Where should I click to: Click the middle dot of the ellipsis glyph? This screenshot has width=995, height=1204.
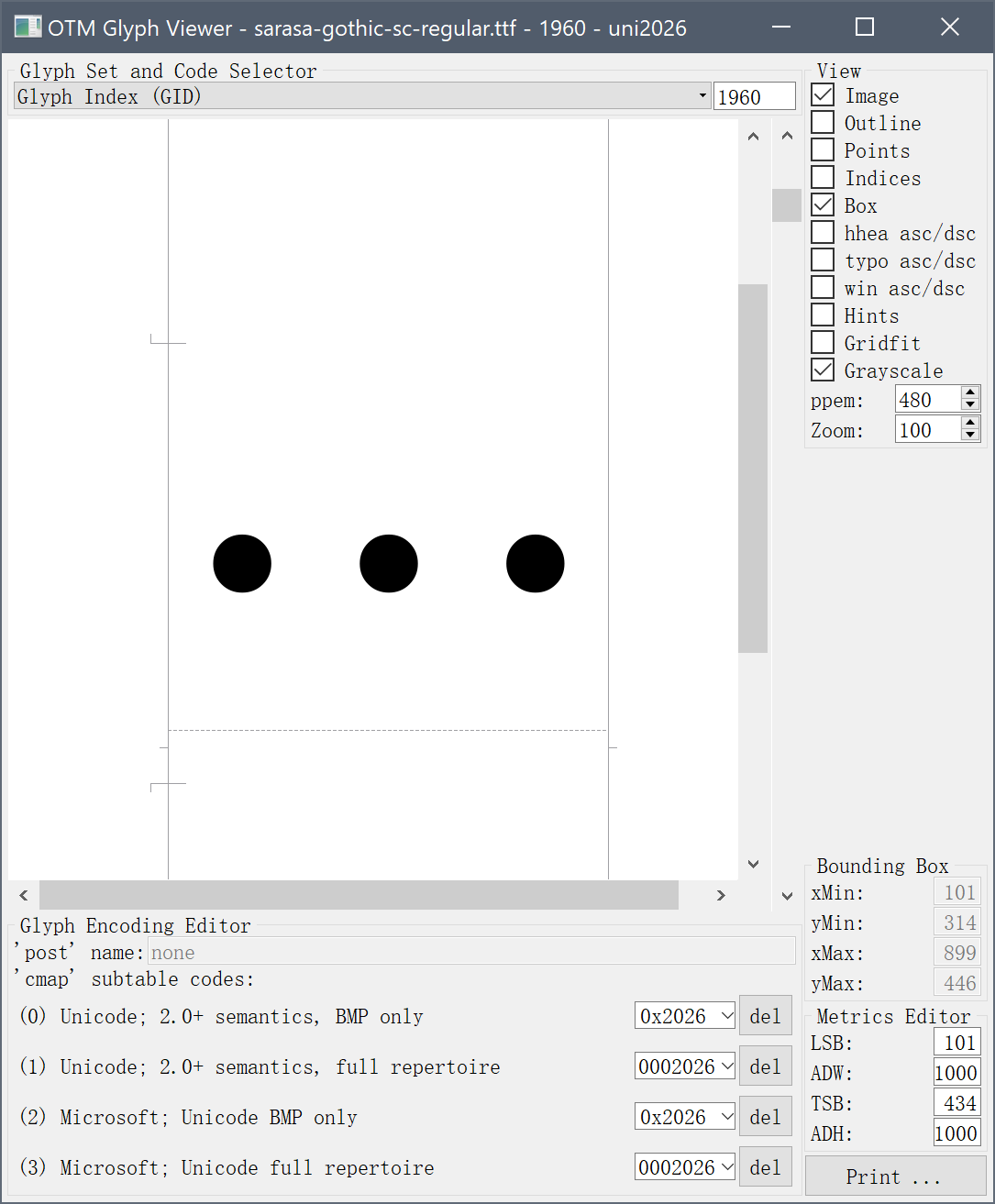tap(389, 563)
